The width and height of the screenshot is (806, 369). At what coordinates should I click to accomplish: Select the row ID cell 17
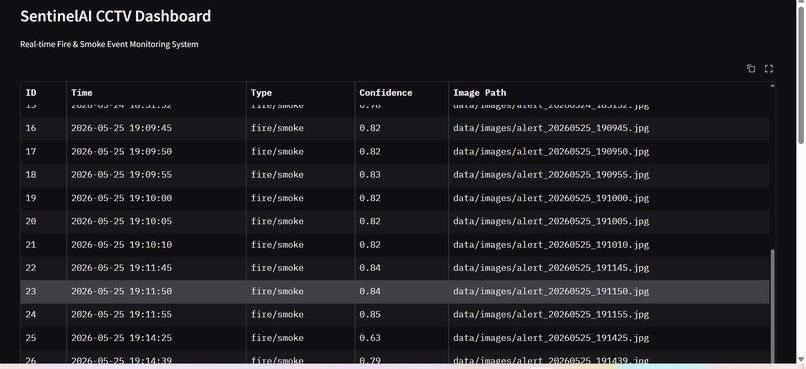pyautogui.click(x=44, y=152)
